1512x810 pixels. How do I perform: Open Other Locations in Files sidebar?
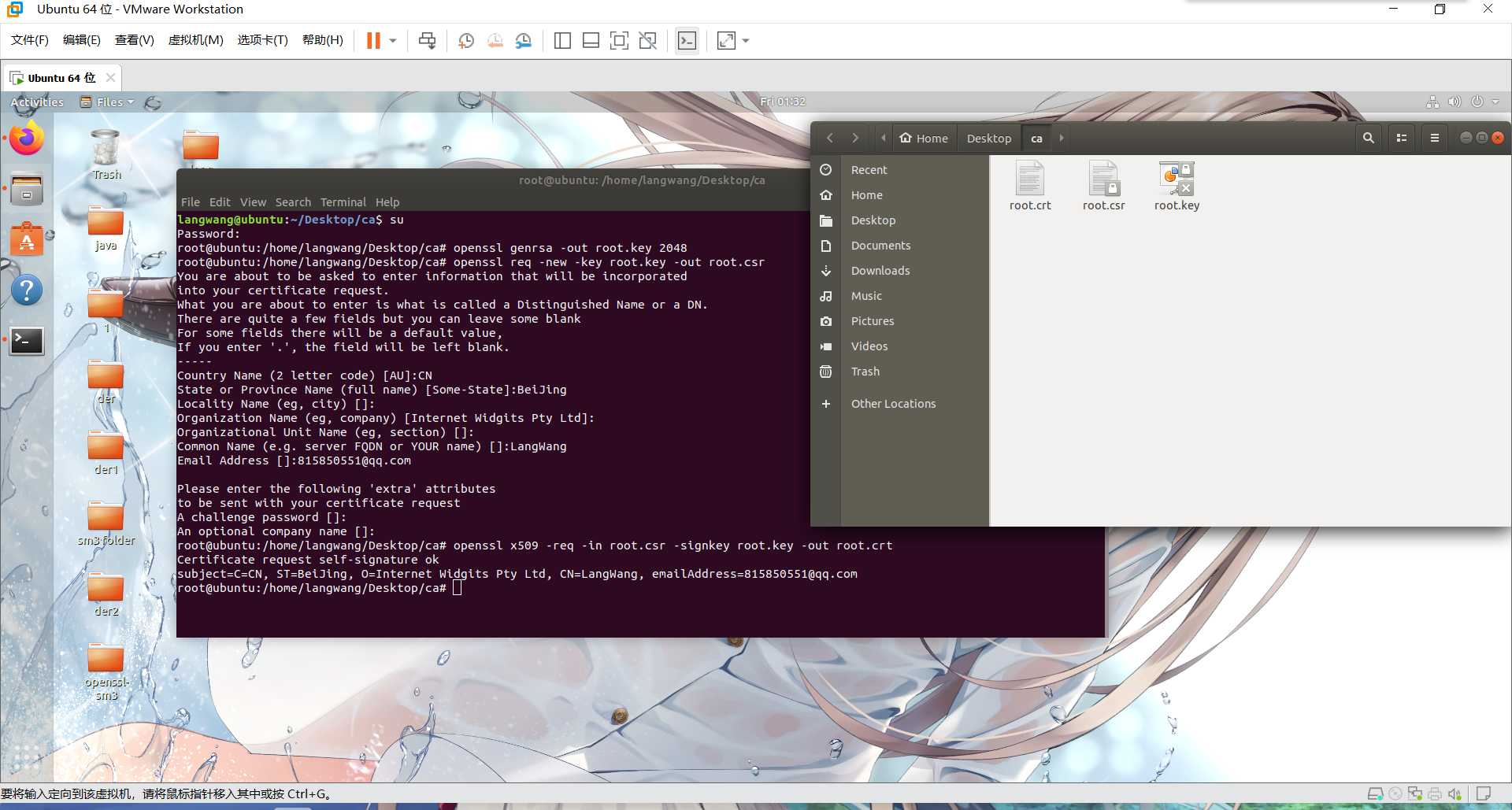click(x=899, y=404)
